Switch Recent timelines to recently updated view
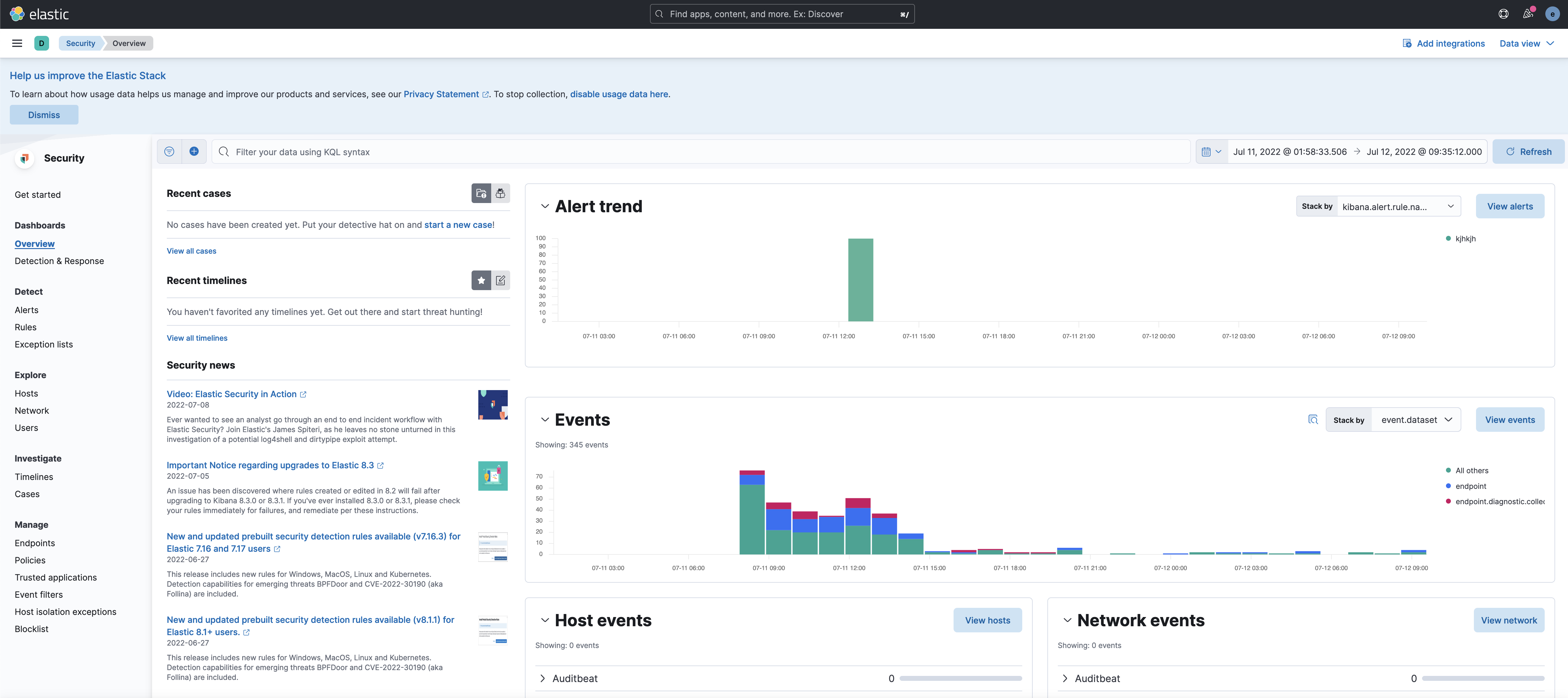 (x=500, y=280)
